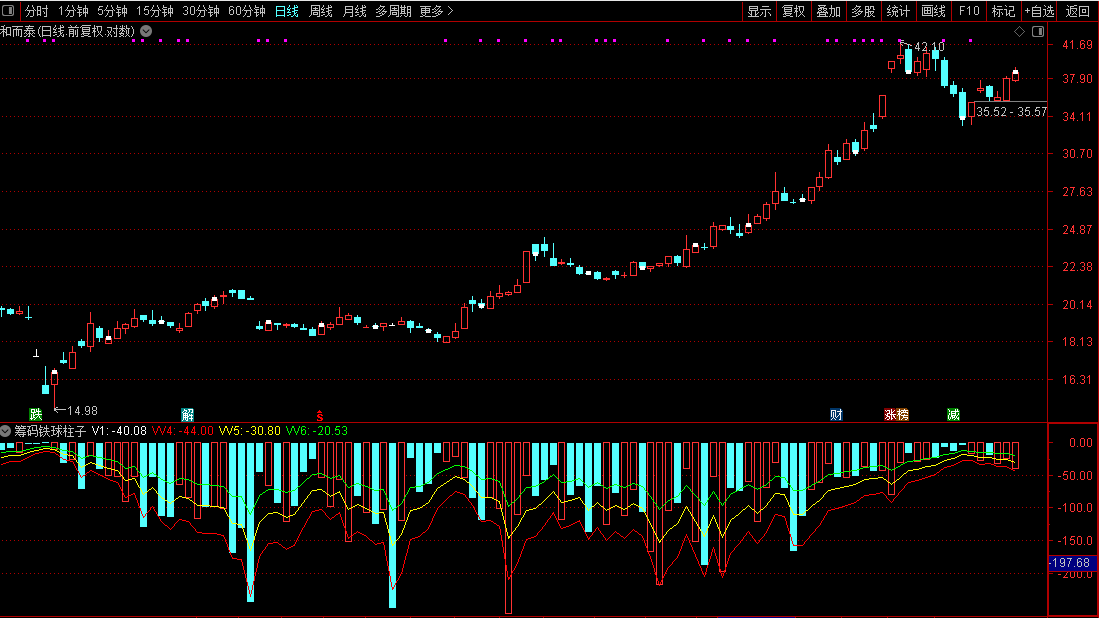Open F10 company info

pyautogui.click(x=969, y=11)
